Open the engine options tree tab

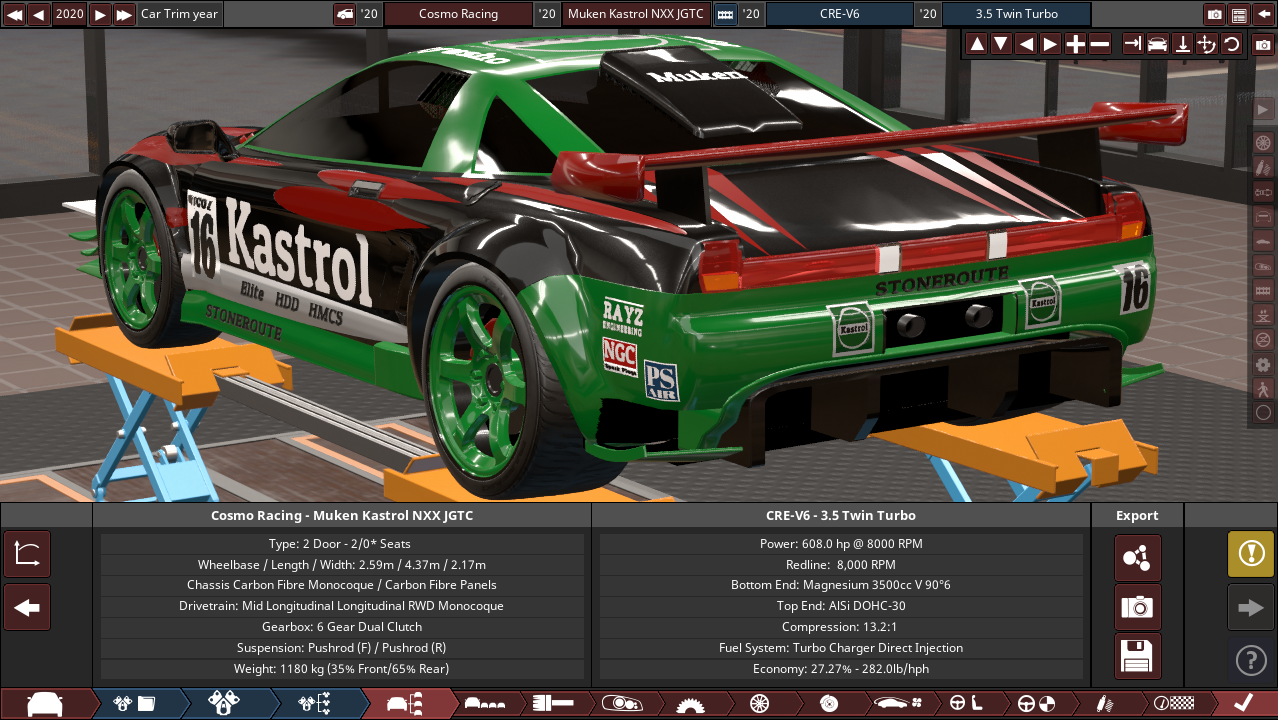tap(316, 704)
